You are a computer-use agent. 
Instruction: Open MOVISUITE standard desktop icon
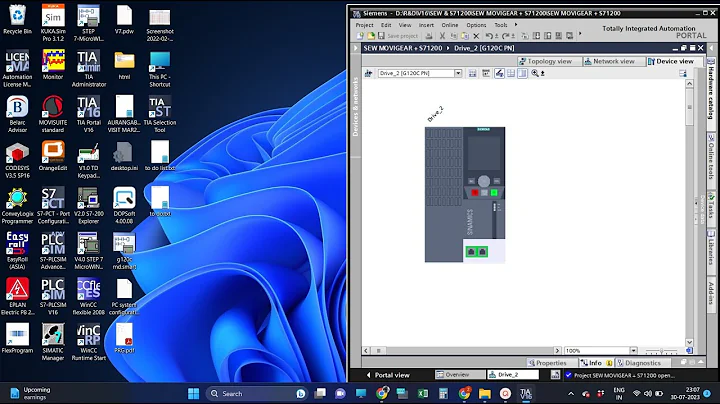53,114
